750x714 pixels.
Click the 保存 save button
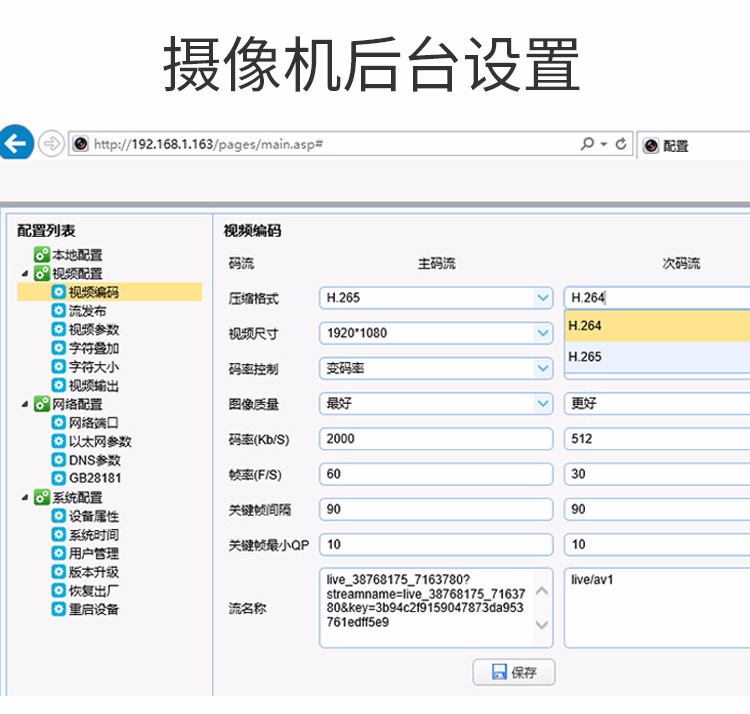click(x=513, y=672)
